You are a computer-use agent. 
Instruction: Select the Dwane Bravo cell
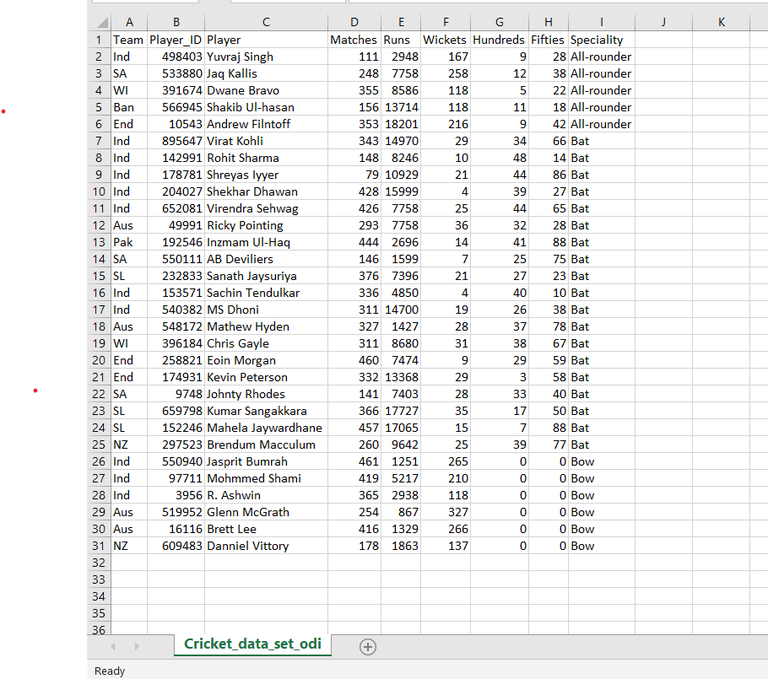(266, 91)
